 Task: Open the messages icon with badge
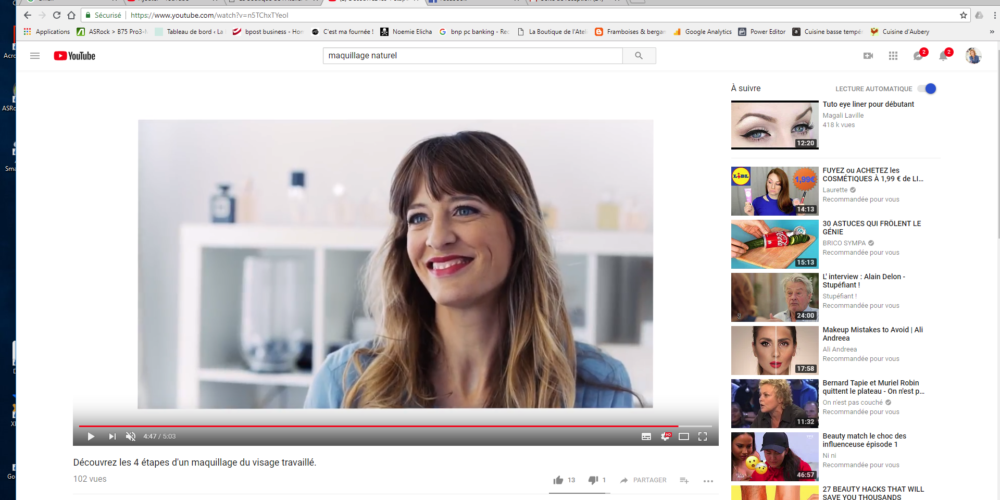pyautogui.click(x=918, y=56)
